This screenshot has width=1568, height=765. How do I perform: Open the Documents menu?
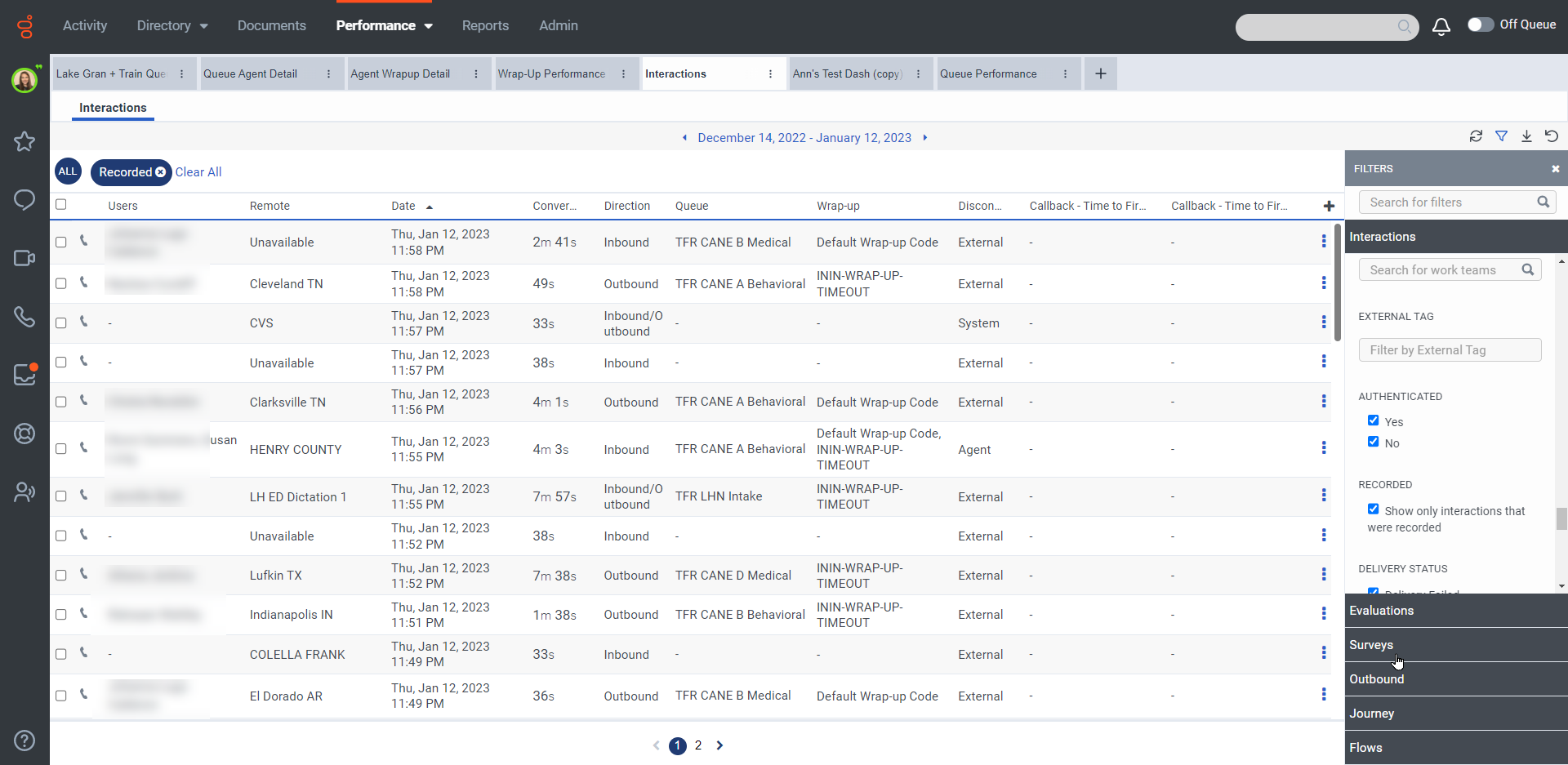(x=272, y=26)
